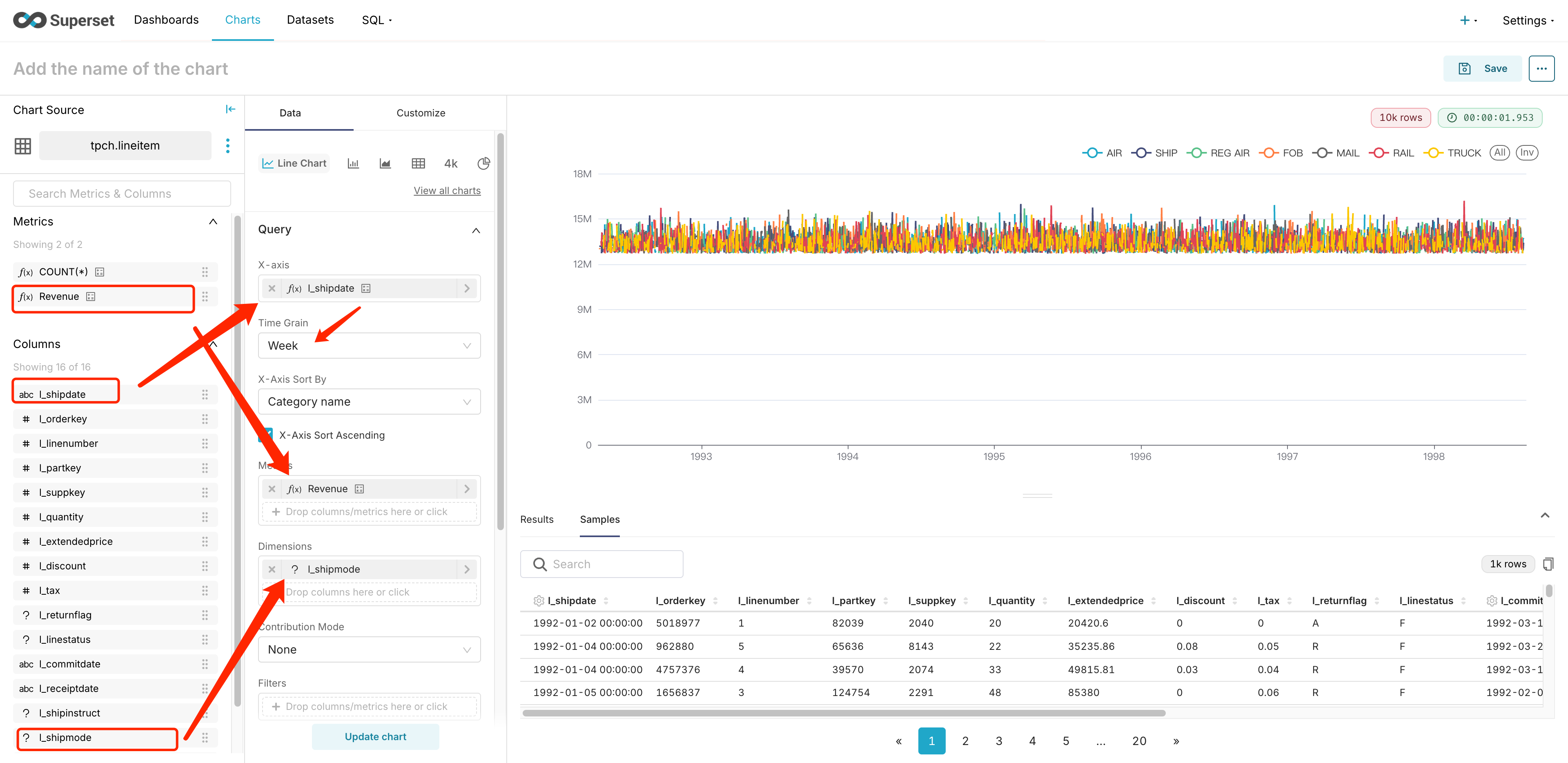This screenshot has height=763, width=1568.
Task: Collapse the Query section
Action: pyautogui.click(x=476, y=230)
